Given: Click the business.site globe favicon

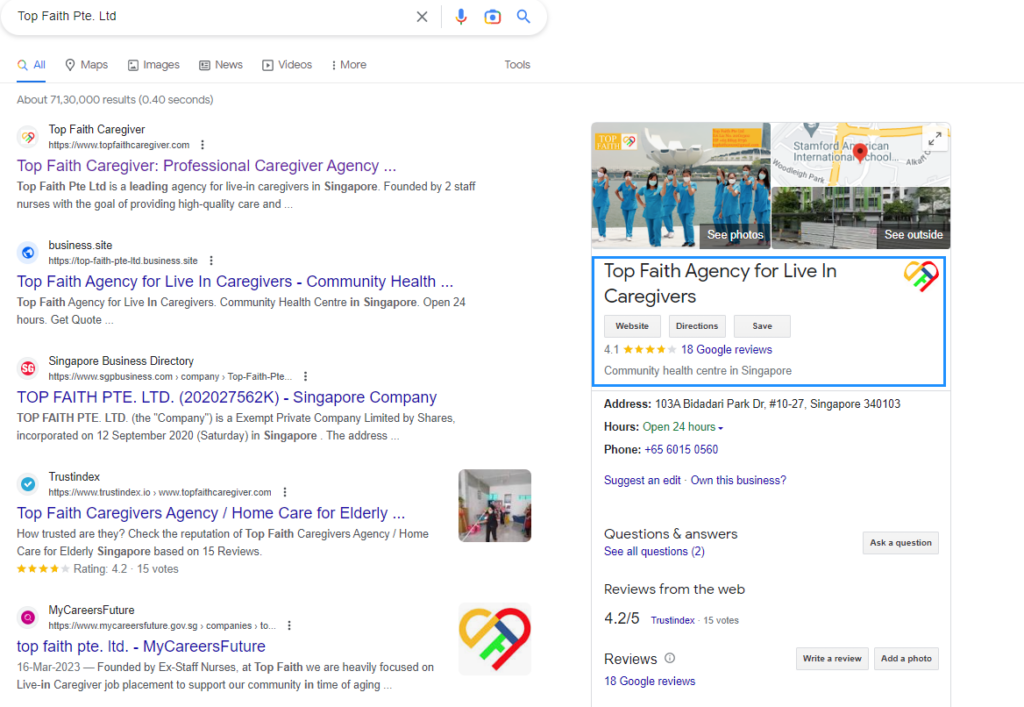Looking at the screenshot, I should [28, 252].
